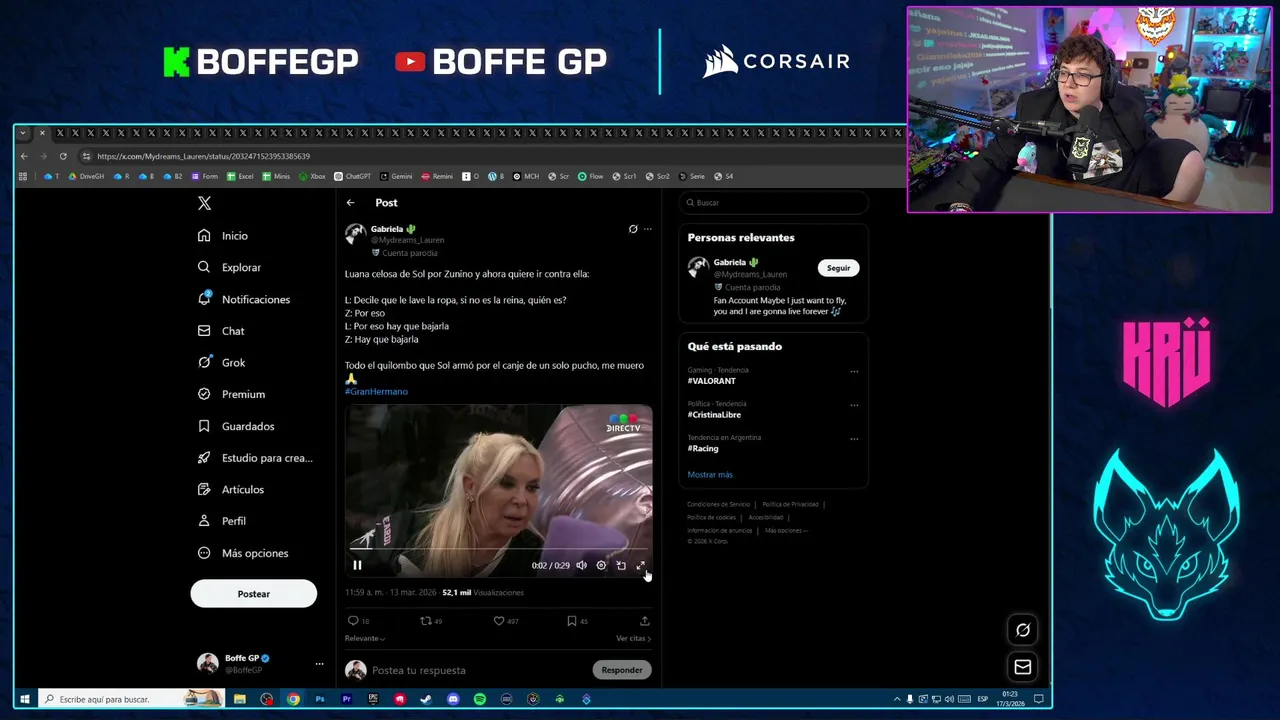Viewport: 1280px width, 720px height.
Task: Expand the Relevante sort dropdown
Action: coord(365,638)
